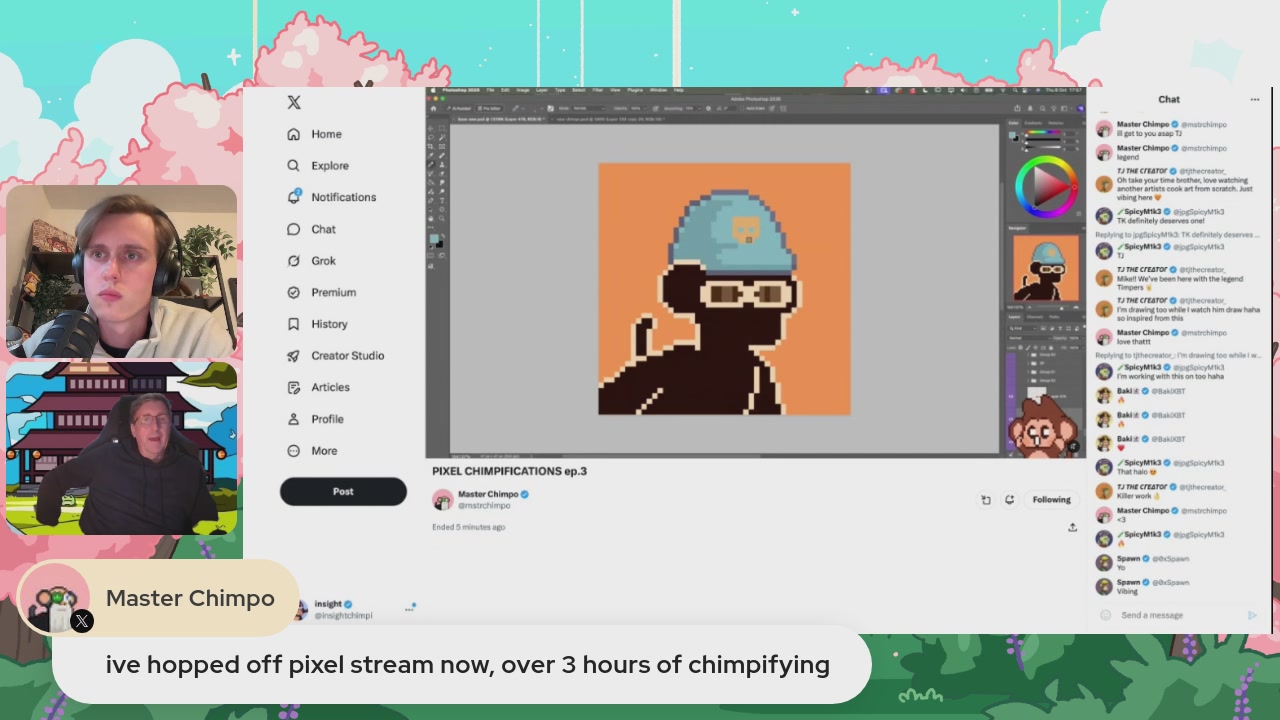Click the pixel chimp canvas in the video
The height and width of the screenshot is (720, 1280).
[724, 289]
